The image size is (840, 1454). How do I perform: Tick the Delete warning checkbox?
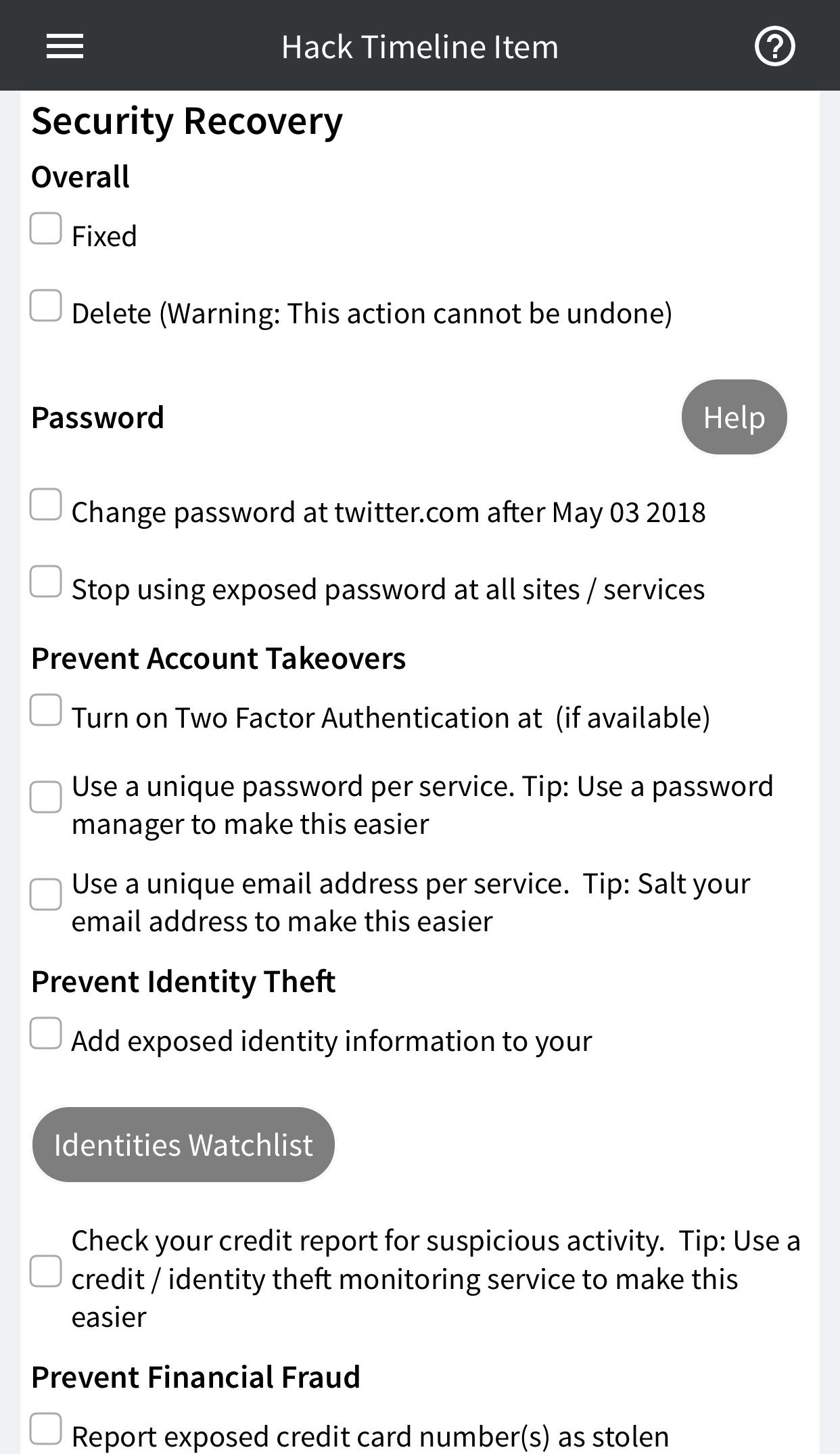(46, 305)
